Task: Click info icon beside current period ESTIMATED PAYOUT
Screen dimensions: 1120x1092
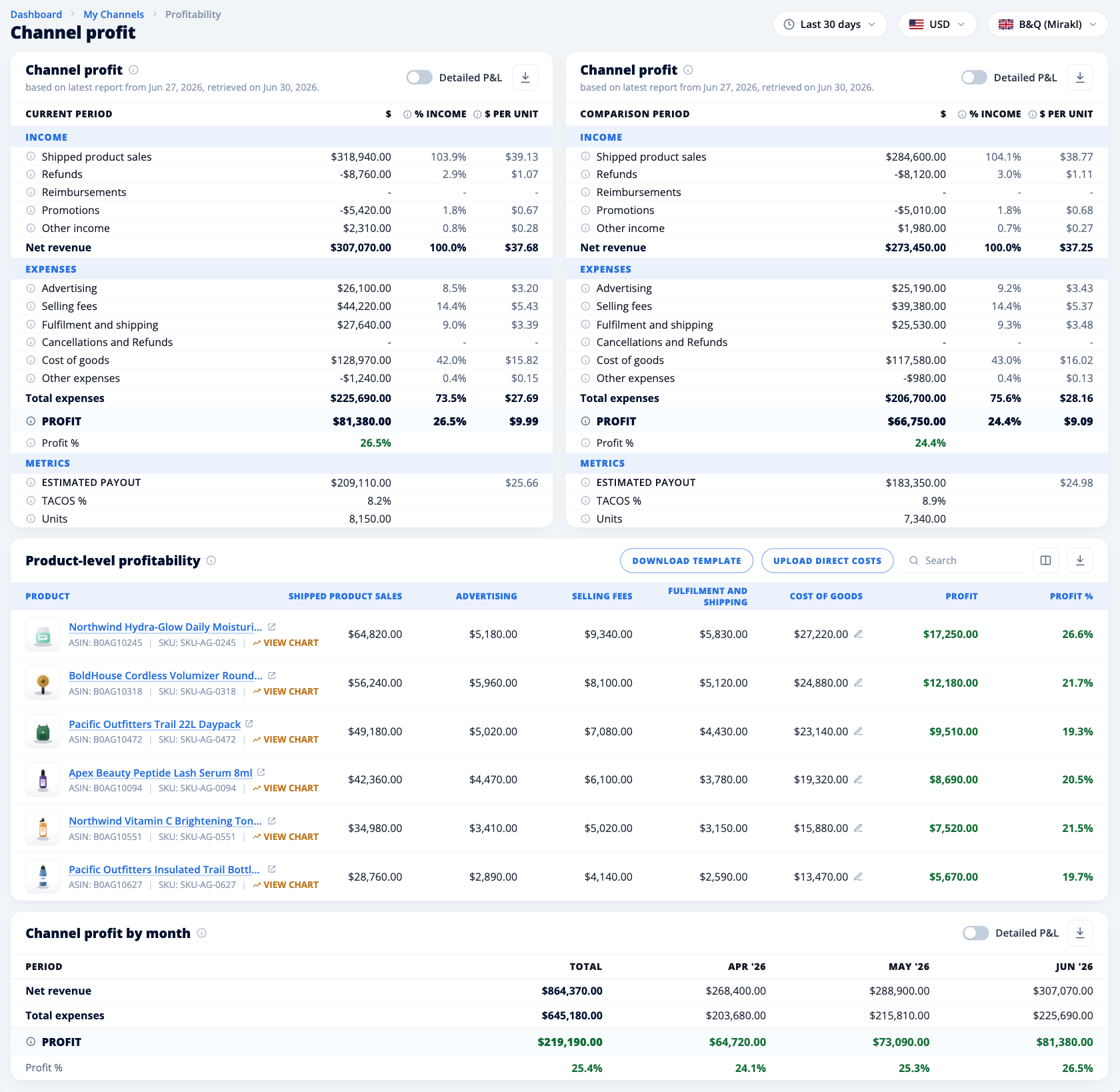Action: click(x=31, y=483)
